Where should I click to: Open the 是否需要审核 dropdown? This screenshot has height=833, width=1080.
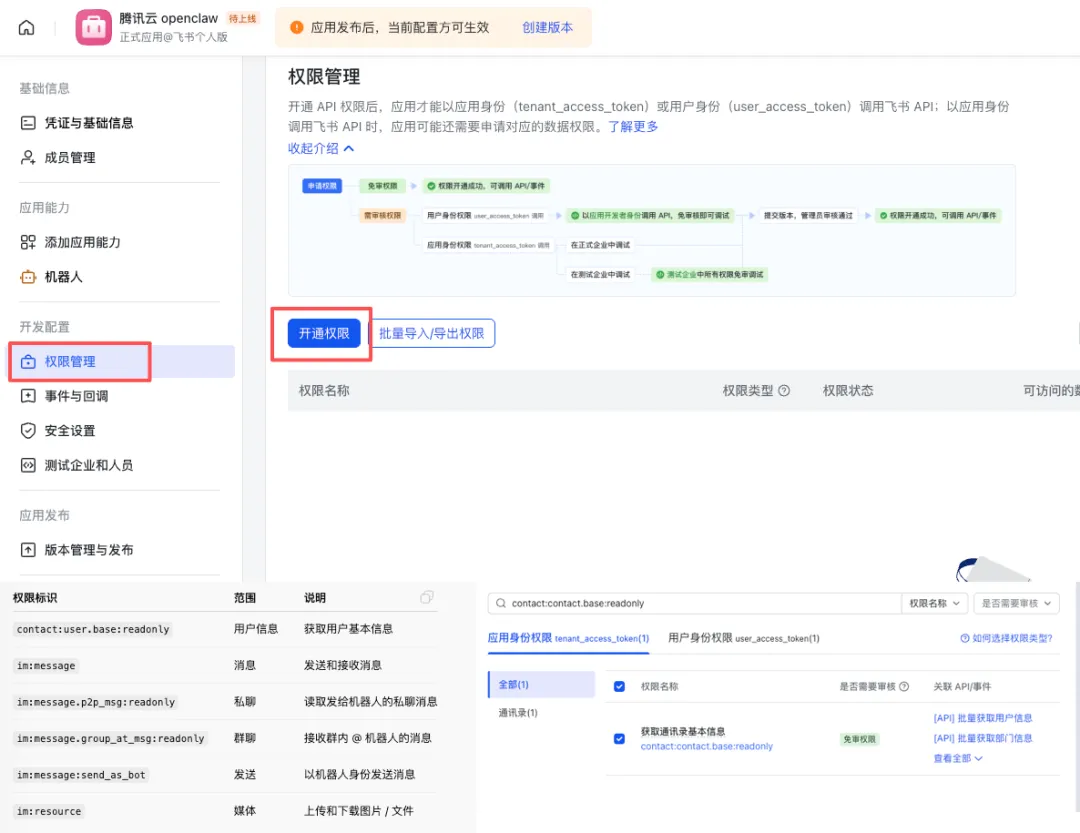pyautogui.click(x=1015, y=604)
